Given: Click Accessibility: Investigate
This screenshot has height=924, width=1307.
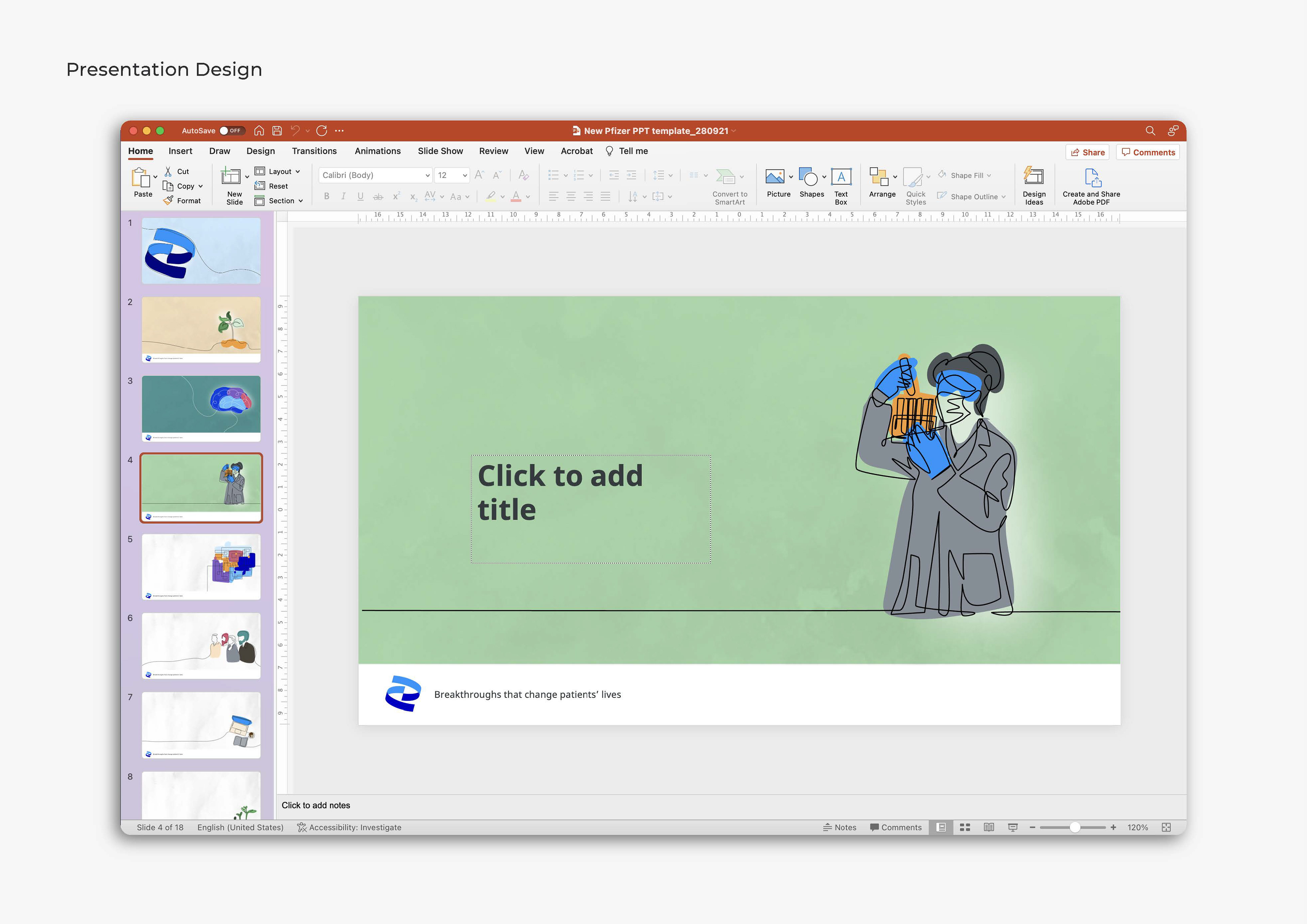Looking at the screenshot, I should point(349,827).
